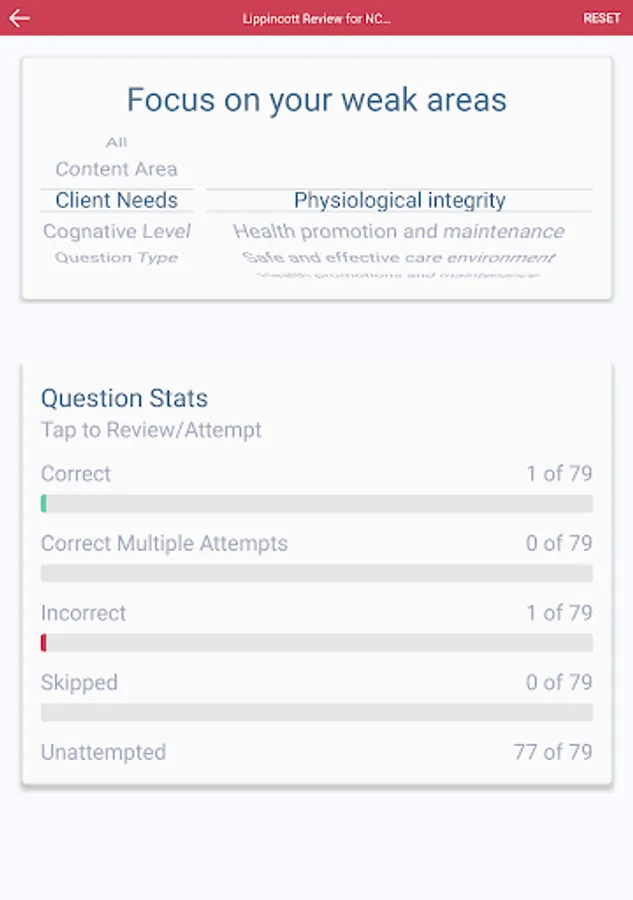633x900 pixels.
Task: Tap the back arrow icon
Action: (19, 18)
